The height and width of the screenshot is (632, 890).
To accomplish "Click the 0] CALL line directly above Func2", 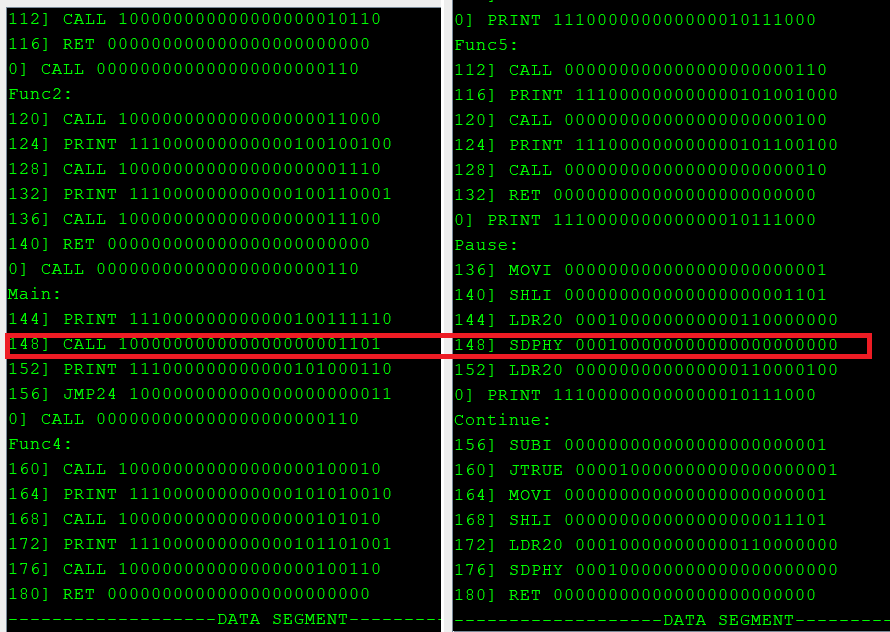I will [183, 69].
